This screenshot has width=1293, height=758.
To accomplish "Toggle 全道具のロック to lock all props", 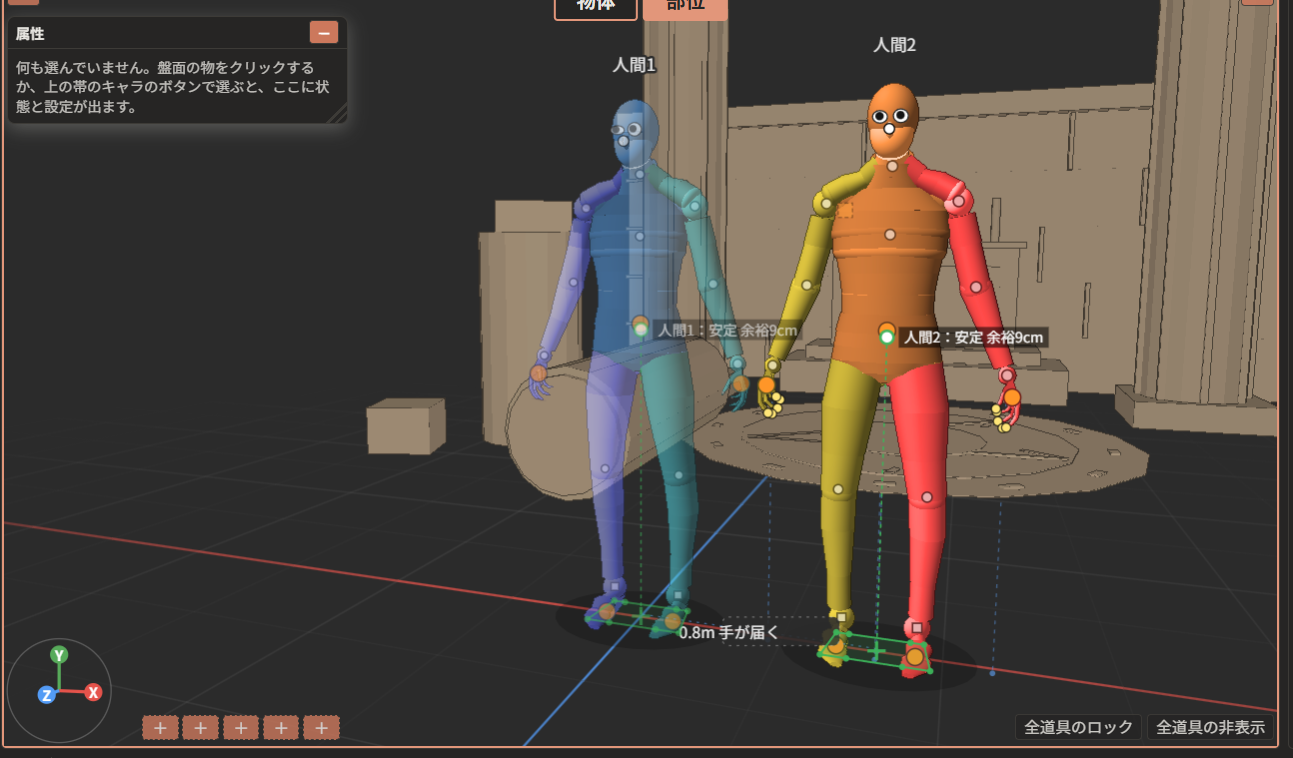I will (1079, 727).
